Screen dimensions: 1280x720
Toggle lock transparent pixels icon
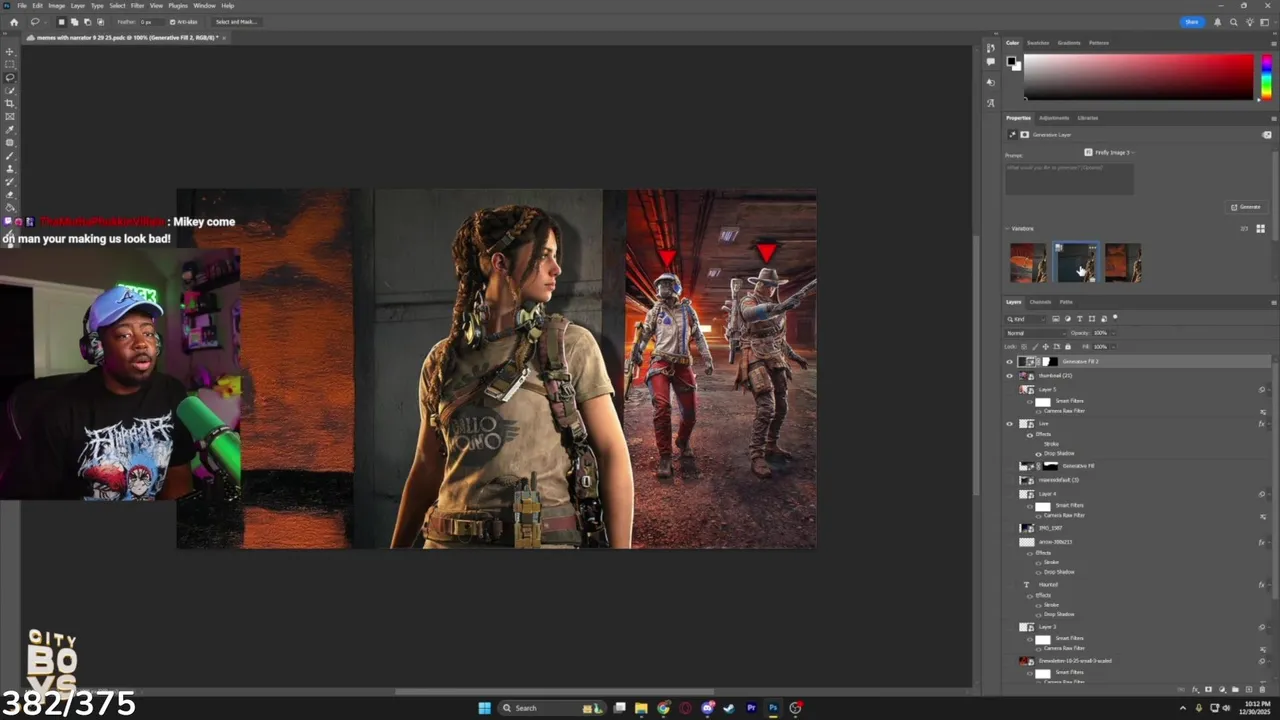(1024, 347)
